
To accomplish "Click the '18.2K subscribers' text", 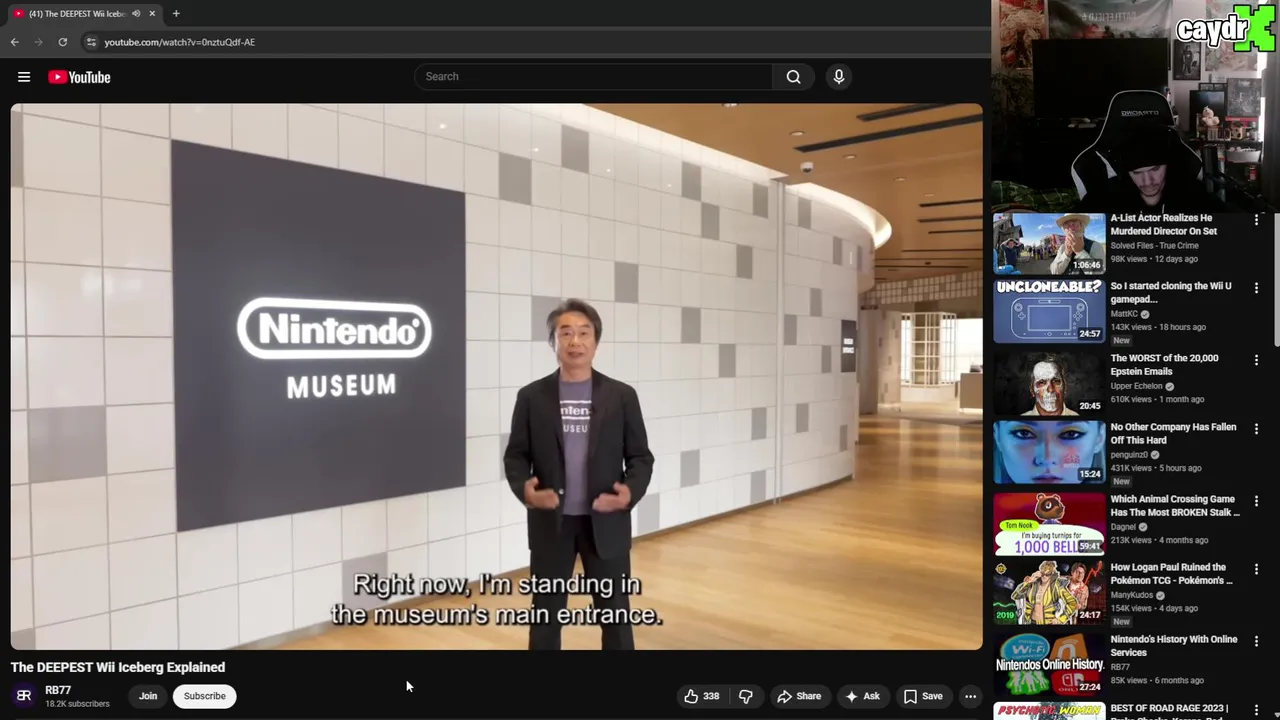I will coord(77,704).
